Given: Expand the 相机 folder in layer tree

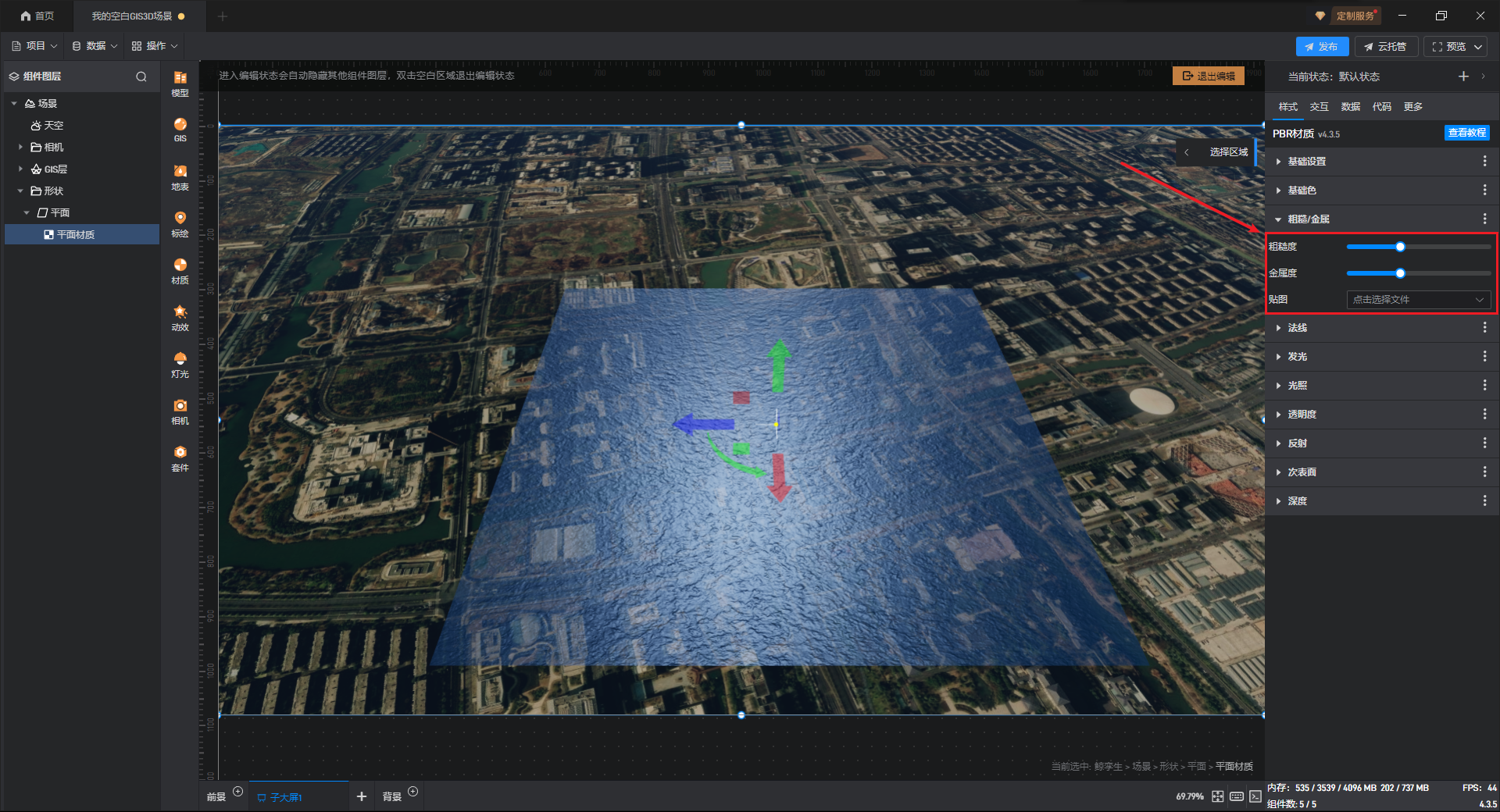Looking at the screenshot, I should [20, 147].
